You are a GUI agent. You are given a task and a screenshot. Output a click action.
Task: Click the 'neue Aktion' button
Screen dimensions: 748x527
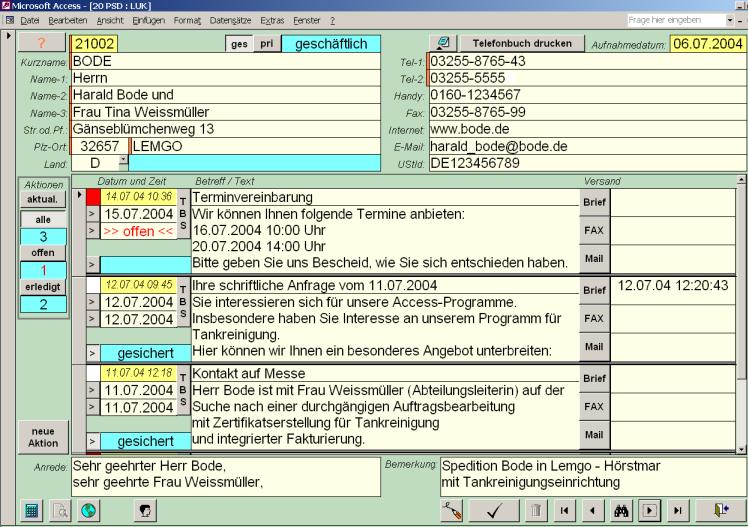click(x=43, y=437)
